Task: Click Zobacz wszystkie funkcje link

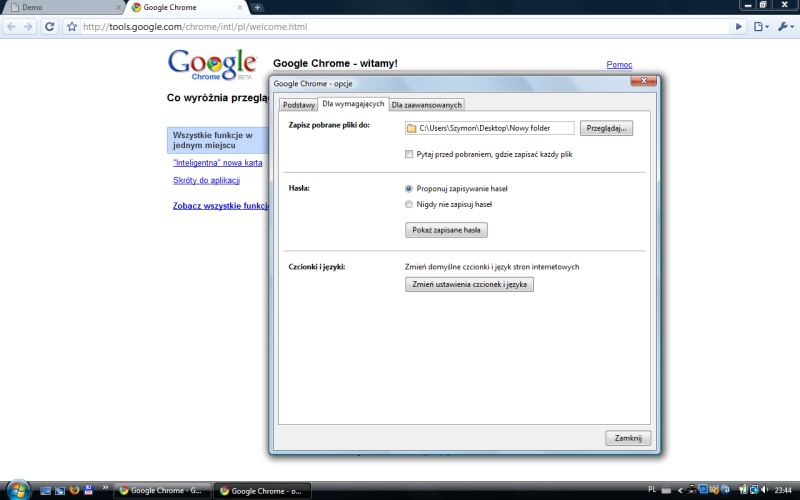Action: [x=220, y=206]
